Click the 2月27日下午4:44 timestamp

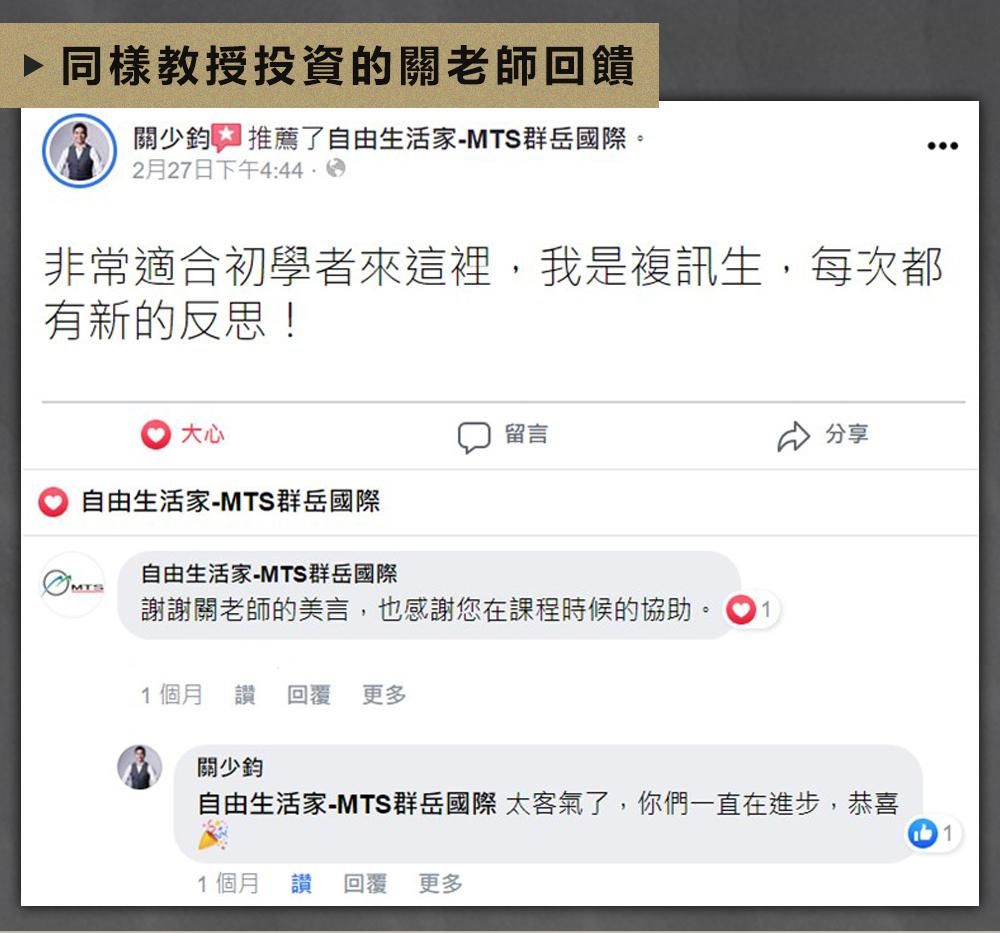(217, 170)
